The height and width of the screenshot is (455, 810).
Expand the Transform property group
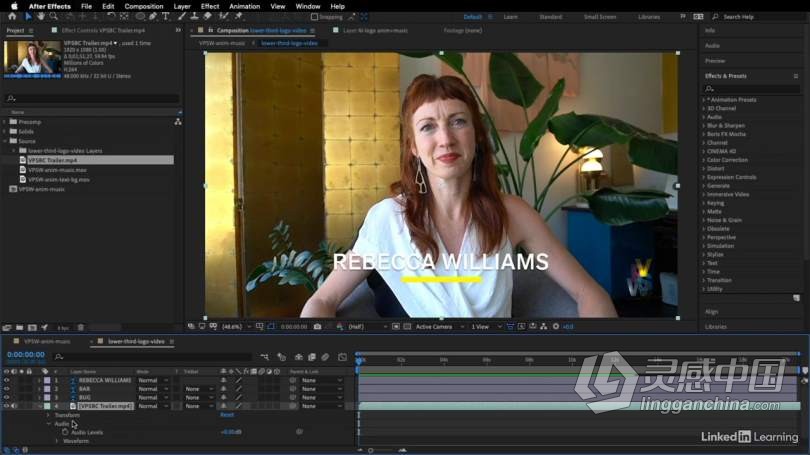tap(49, 415)
